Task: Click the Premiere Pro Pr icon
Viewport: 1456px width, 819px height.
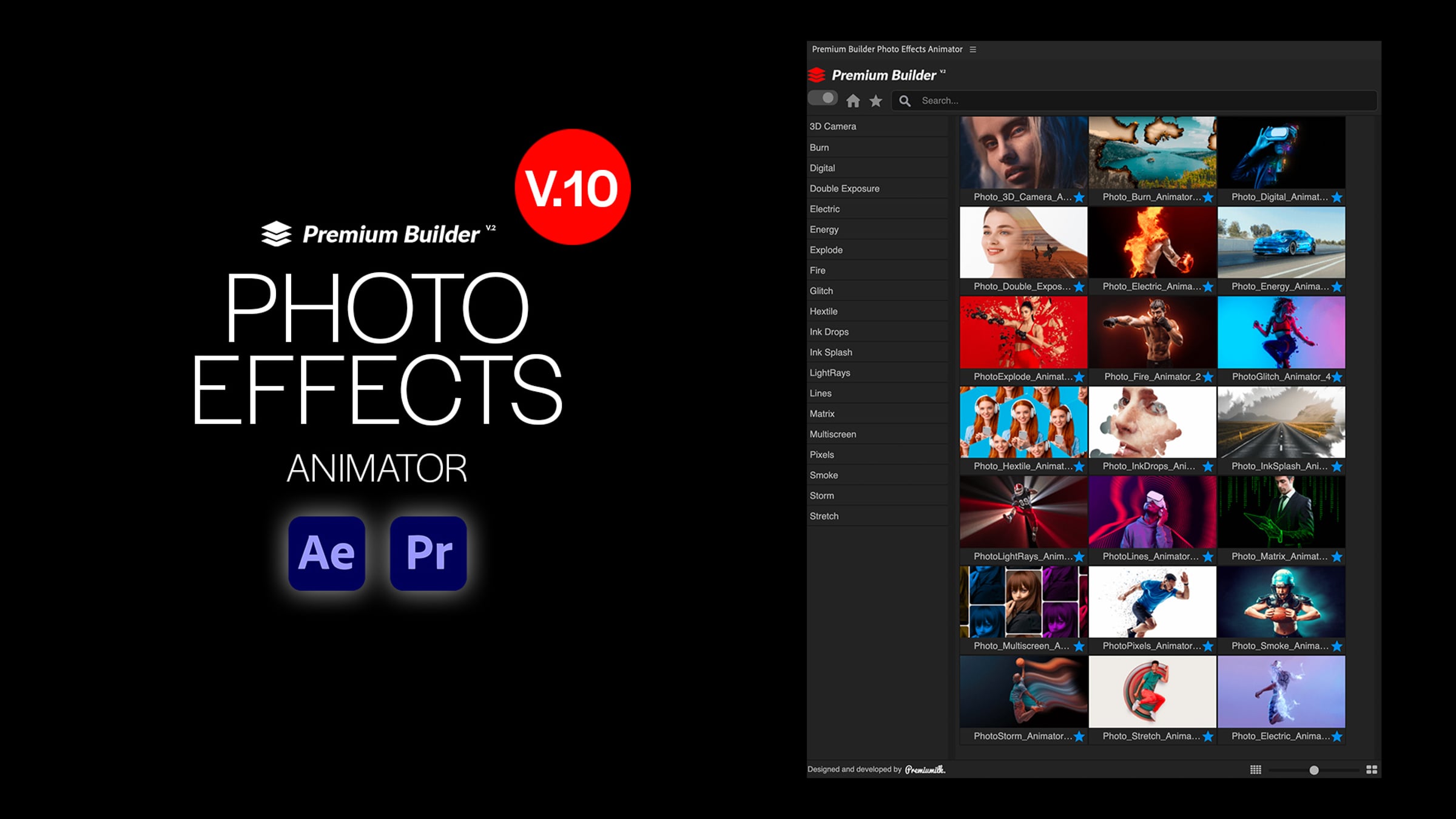Action: click(428, 553)
